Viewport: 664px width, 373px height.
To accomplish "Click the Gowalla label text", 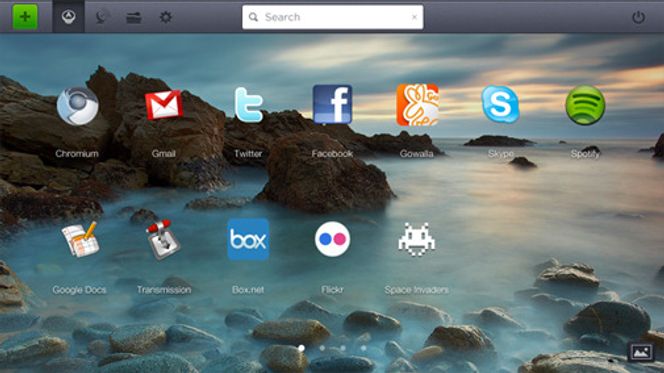I will click(417, 154).
